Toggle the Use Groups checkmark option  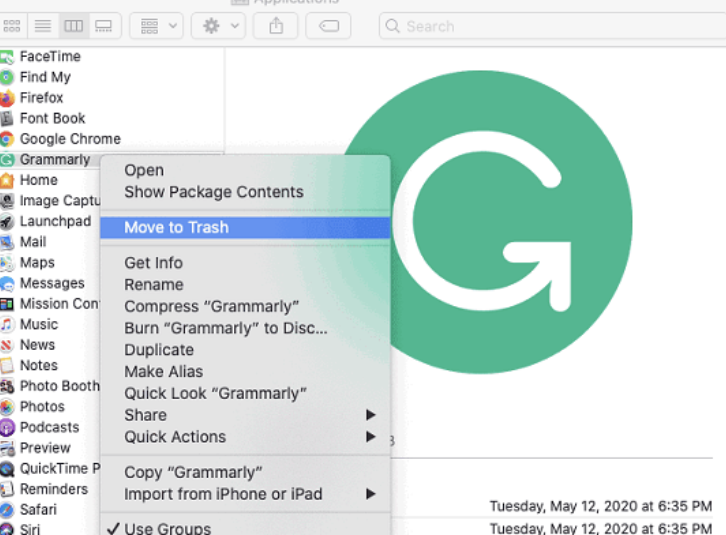(245, 528)
